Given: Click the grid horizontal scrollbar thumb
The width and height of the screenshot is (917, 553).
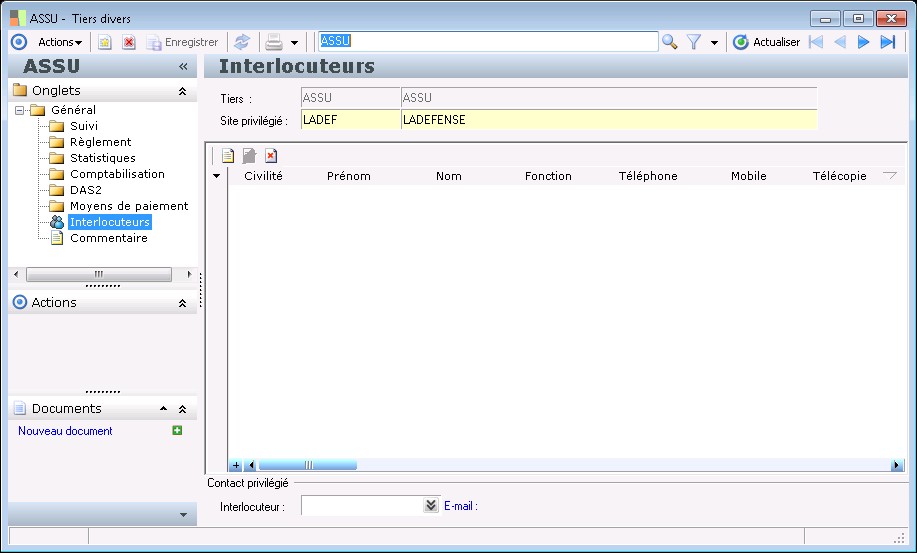Looking at the screenshot, I should coord(308,465).
